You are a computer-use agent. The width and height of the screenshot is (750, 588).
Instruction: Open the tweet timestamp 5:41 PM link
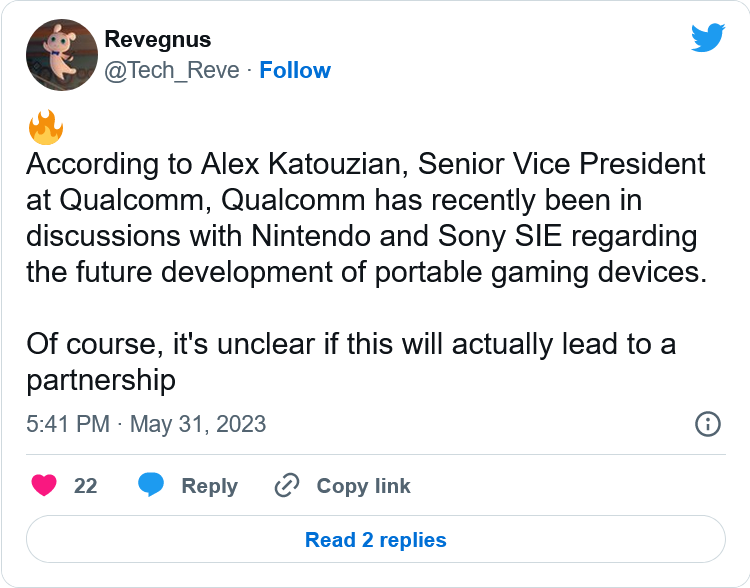point(68,423)
